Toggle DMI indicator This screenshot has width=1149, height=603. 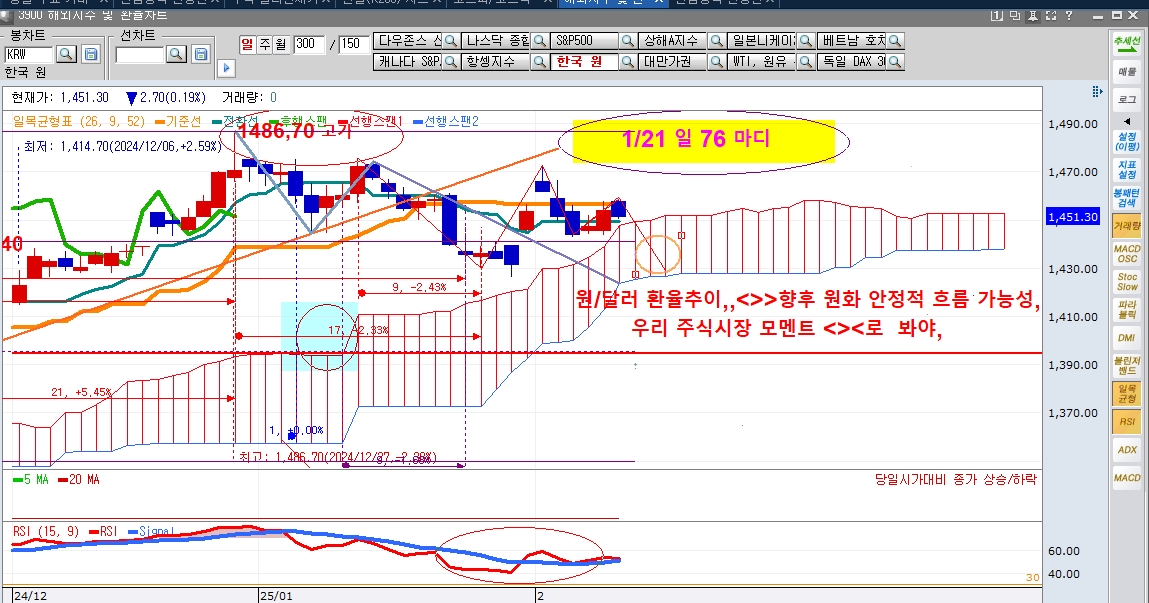(1127, 338)
